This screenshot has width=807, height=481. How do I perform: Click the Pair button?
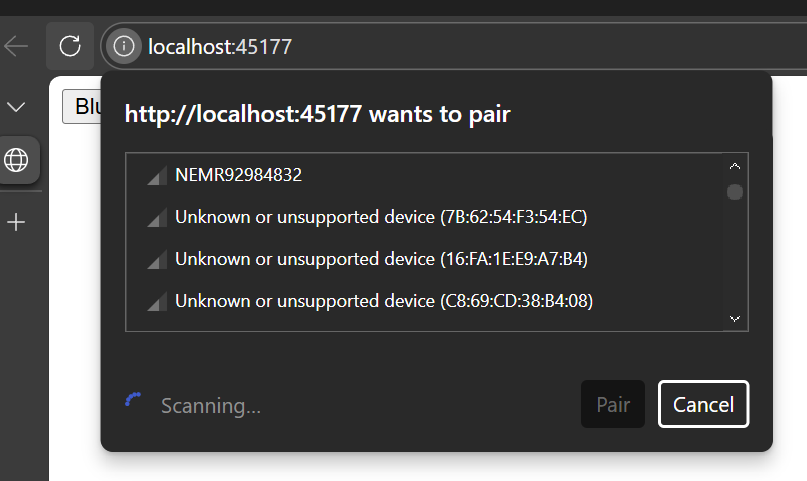pos(613,405)
